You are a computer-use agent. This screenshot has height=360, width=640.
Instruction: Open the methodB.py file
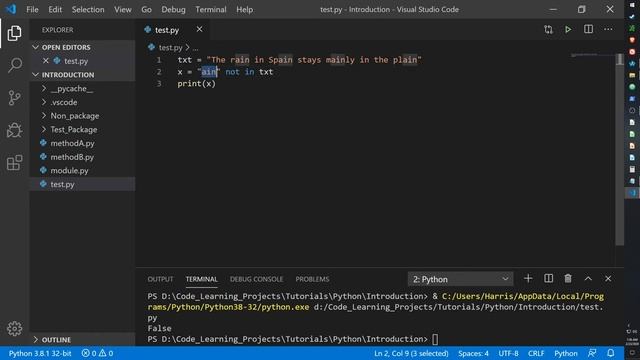click(x=72, y=157)
